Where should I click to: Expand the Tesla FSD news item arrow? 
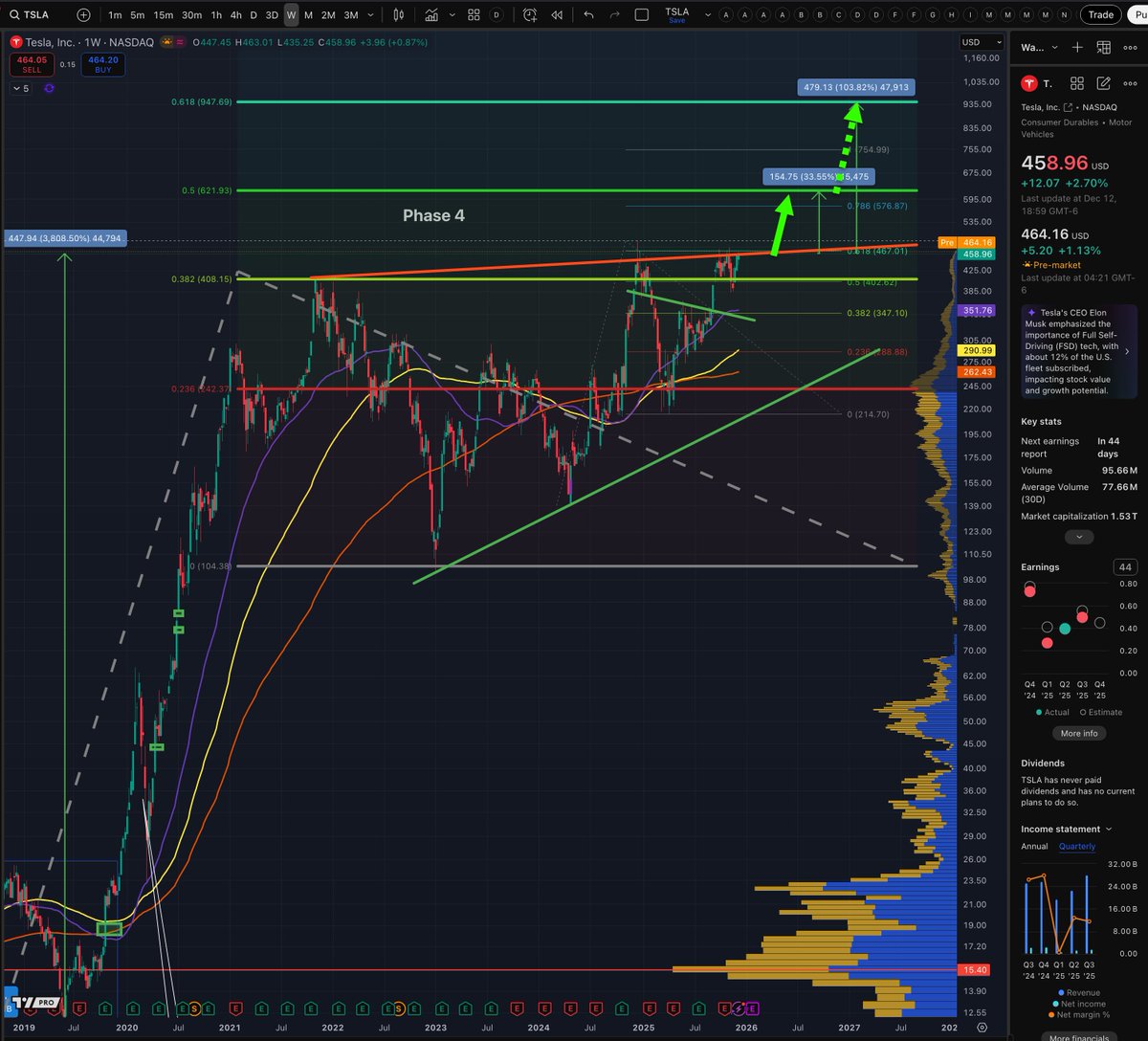click(x=1127, y=351)
